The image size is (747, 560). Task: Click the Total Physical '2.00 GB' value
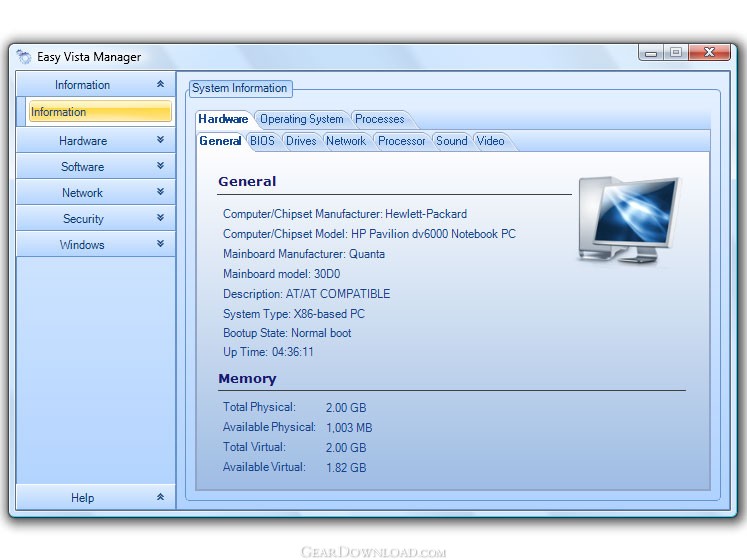pyautogui.click(x=346, y=408)
